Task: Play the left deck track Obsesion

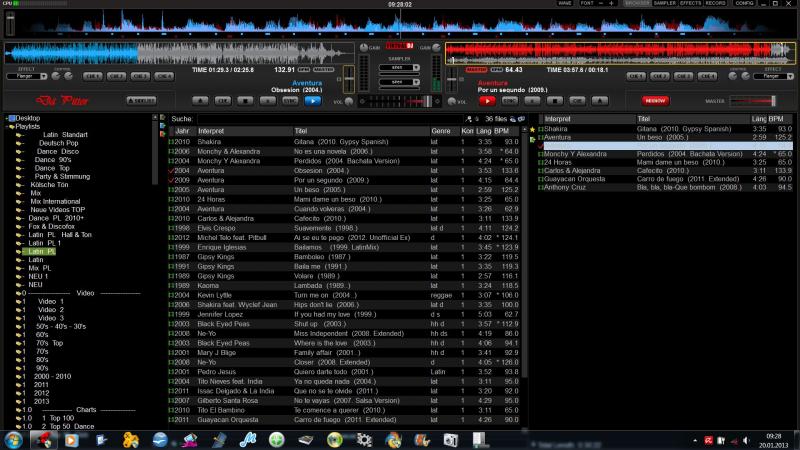Action: pos(313,101)
